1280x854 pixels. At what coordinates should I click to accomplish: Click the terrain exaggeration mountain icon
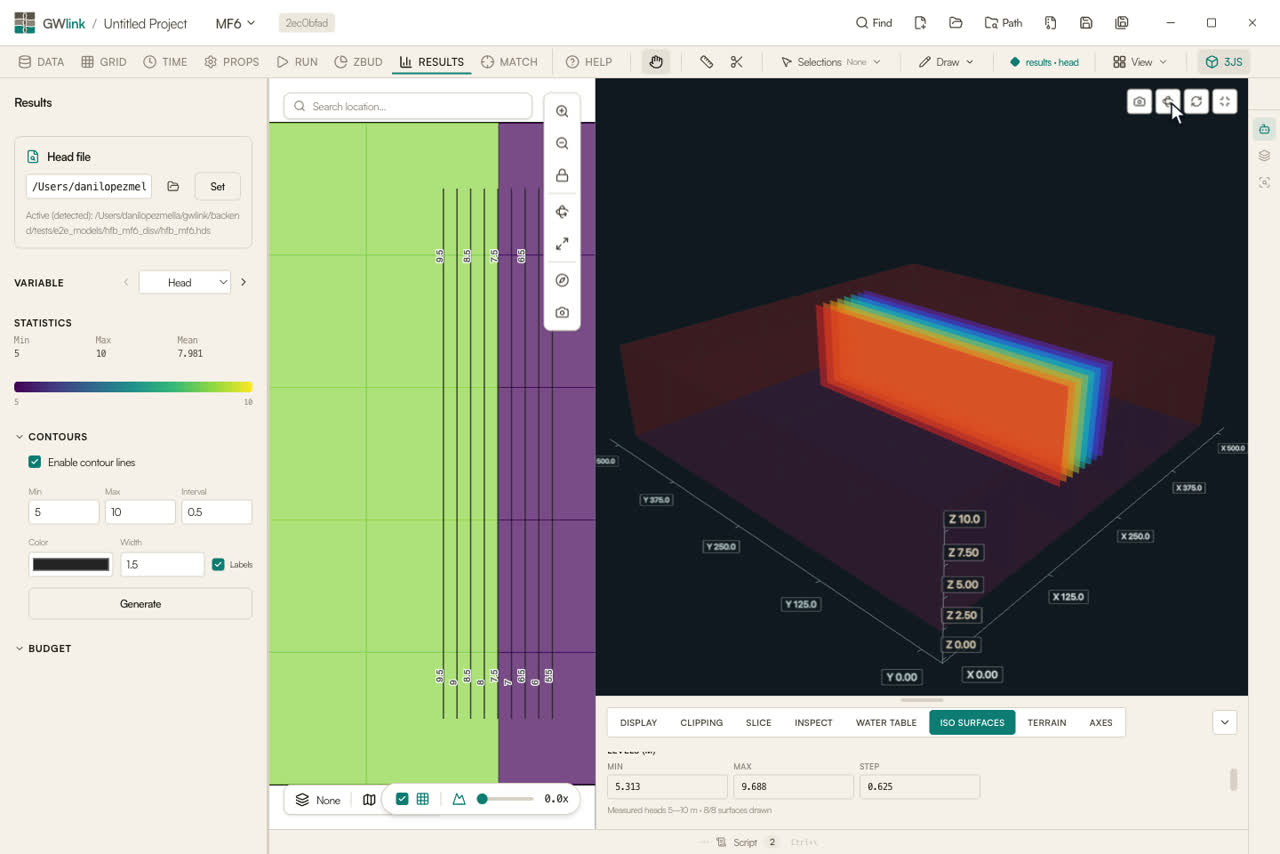[459, 799]
